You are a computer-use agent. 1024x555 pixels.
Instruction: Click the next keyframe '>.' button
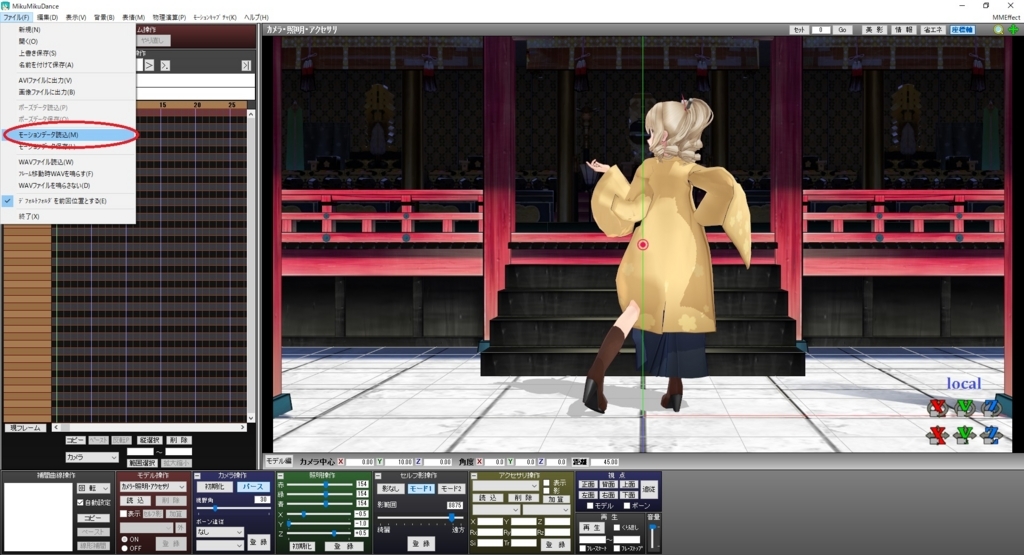[x=165, y=65]
